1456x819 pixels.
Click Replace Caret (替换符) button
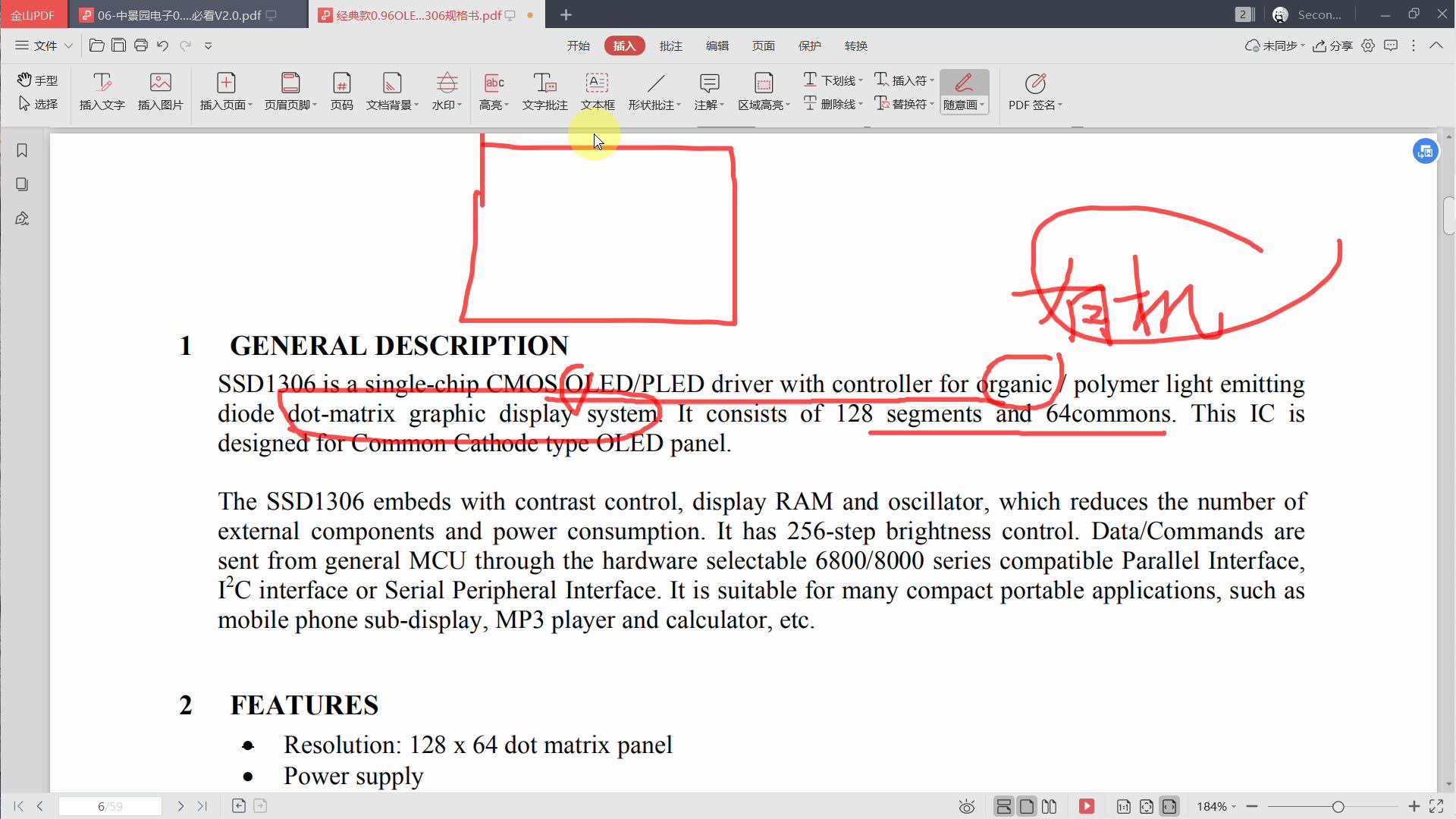904,104
